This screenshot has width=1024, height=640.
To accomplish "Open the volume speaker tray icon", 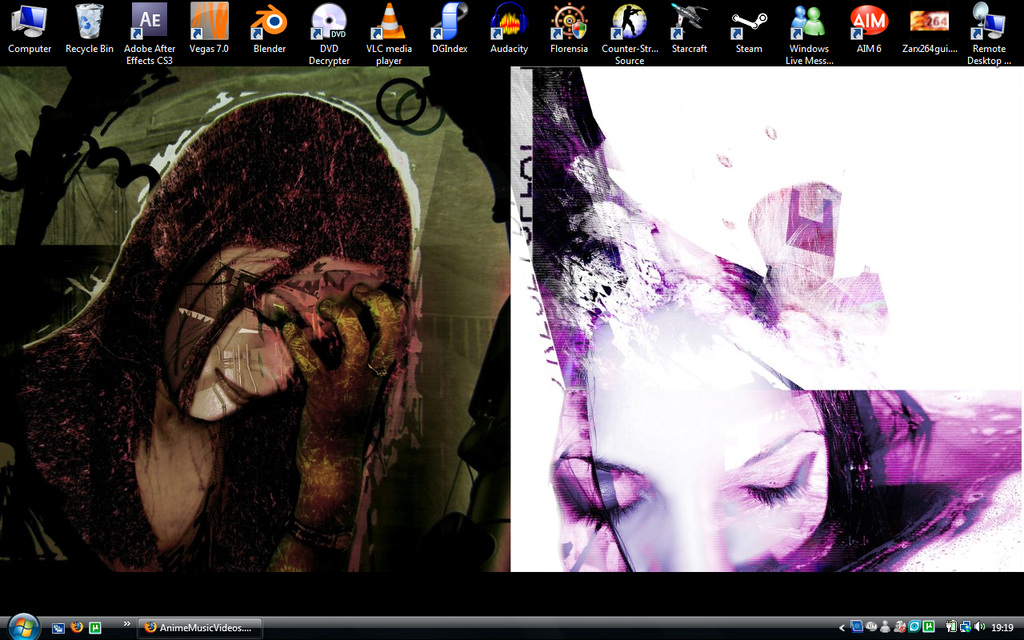I will click(980, 626).
